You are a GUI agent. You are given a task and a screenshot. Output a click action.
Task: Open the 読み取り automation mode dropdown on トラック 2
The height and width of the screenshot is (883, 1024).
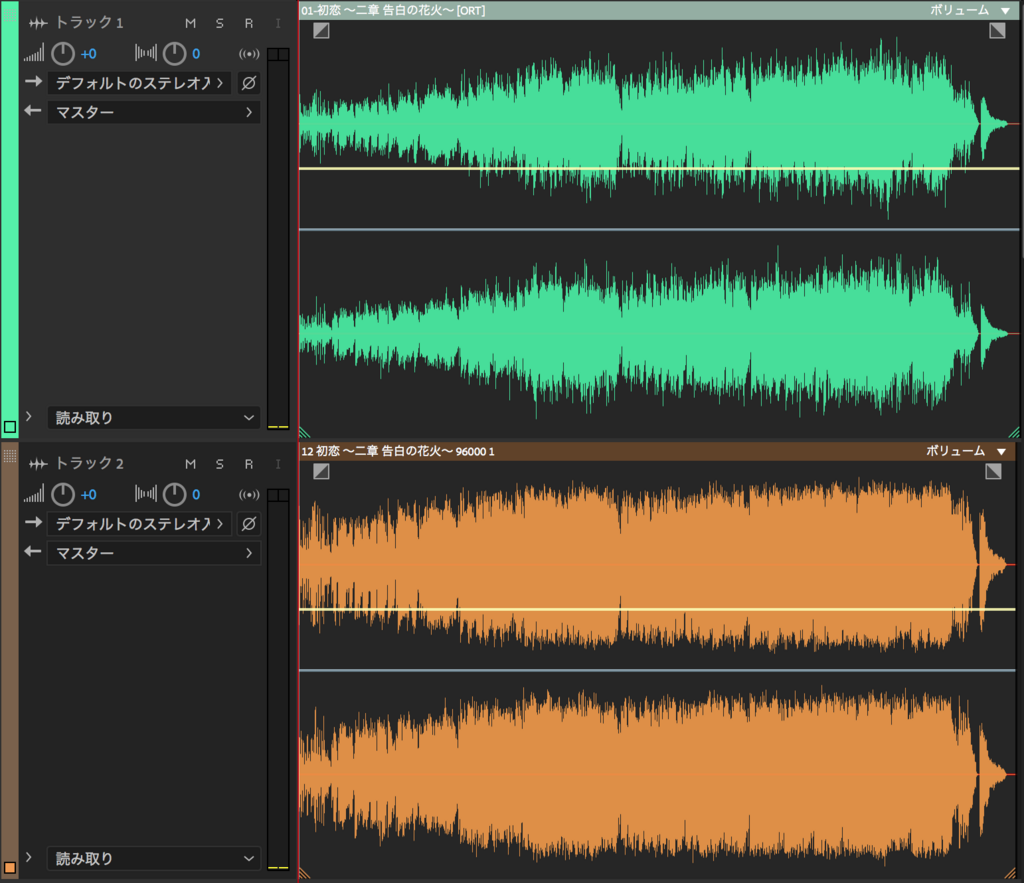coord(154,859)
